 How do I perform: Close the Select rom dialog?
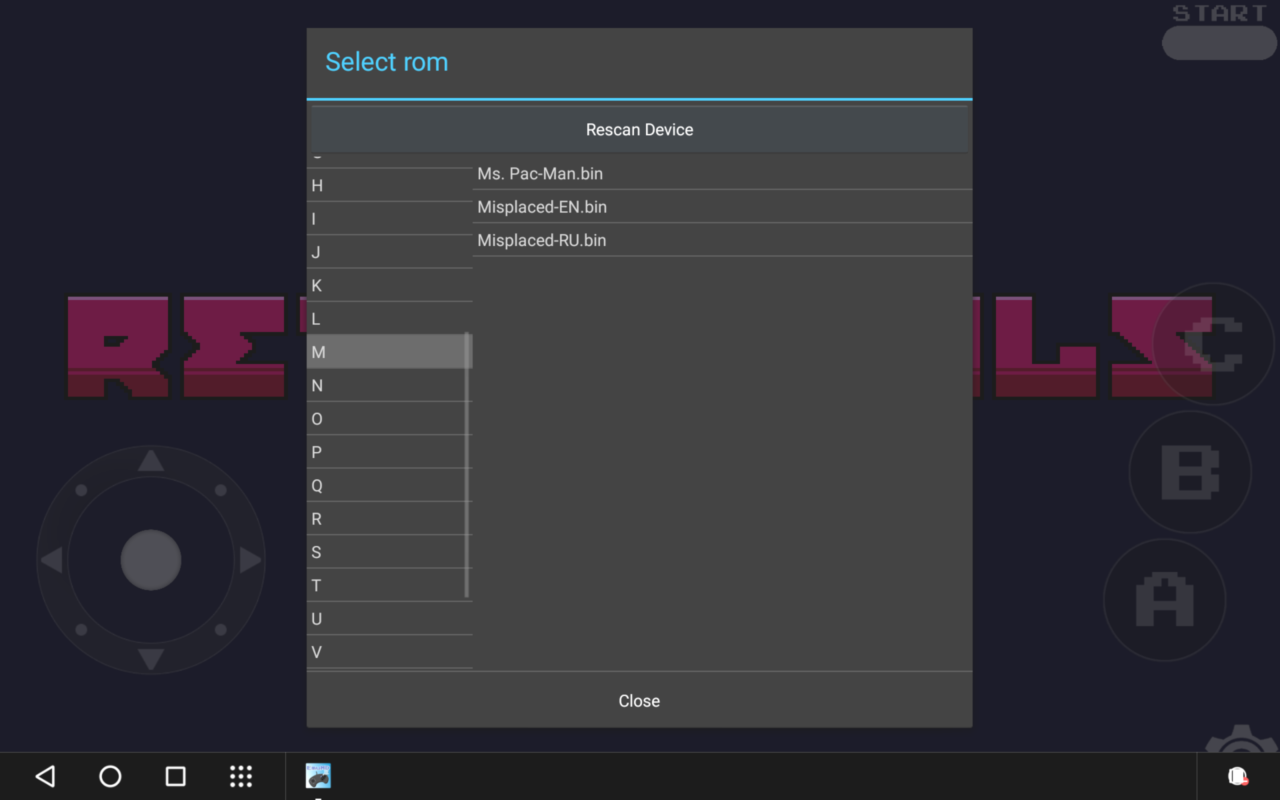click(x=639, y=701)
